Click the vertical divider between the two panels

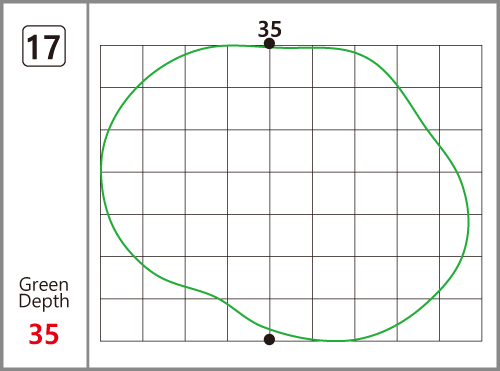(x=88, y=185)
